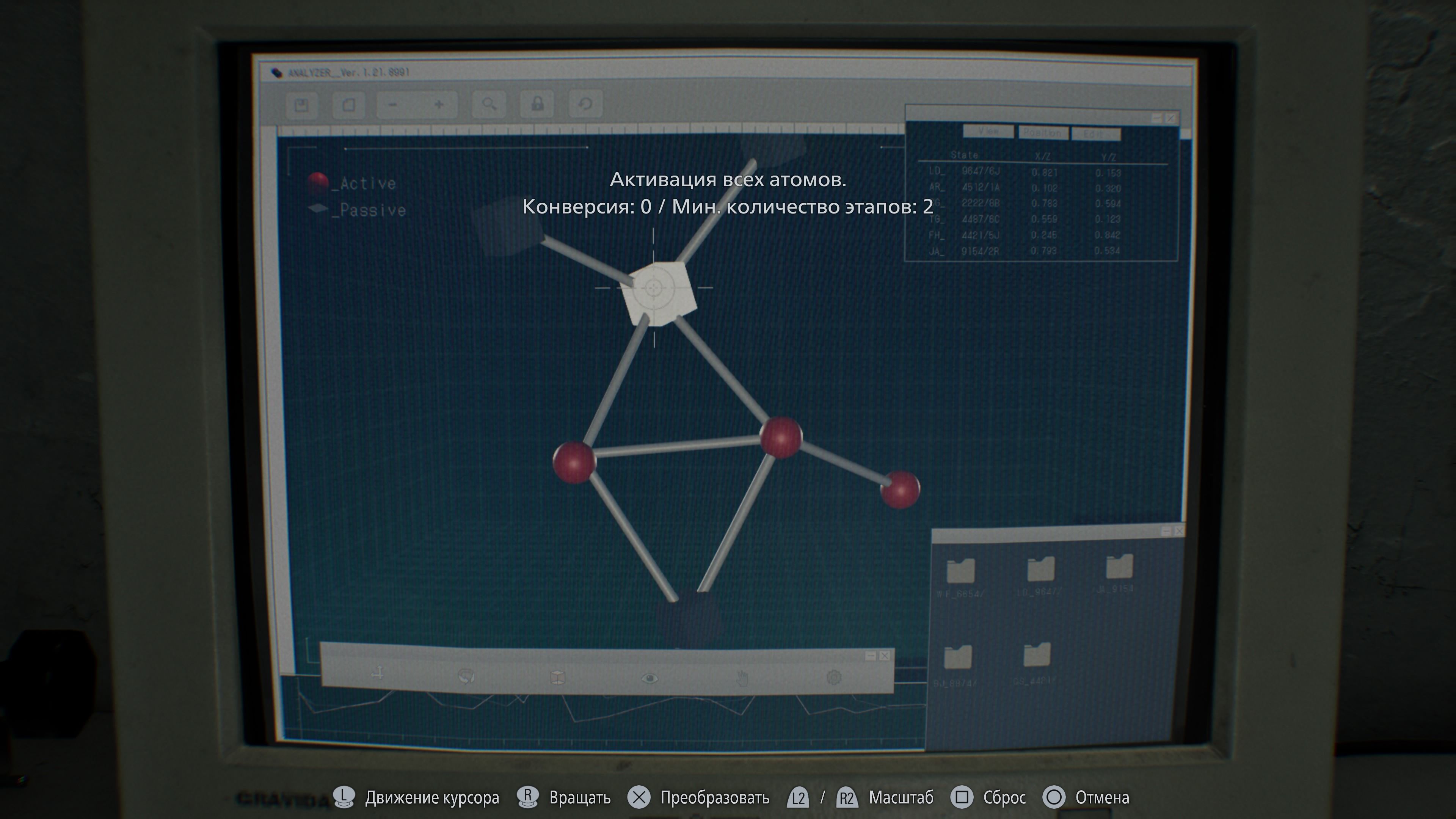This screenshot has width=1456, height=819.
Task: Click the 3D cube view icon
Action: [557, 677]
